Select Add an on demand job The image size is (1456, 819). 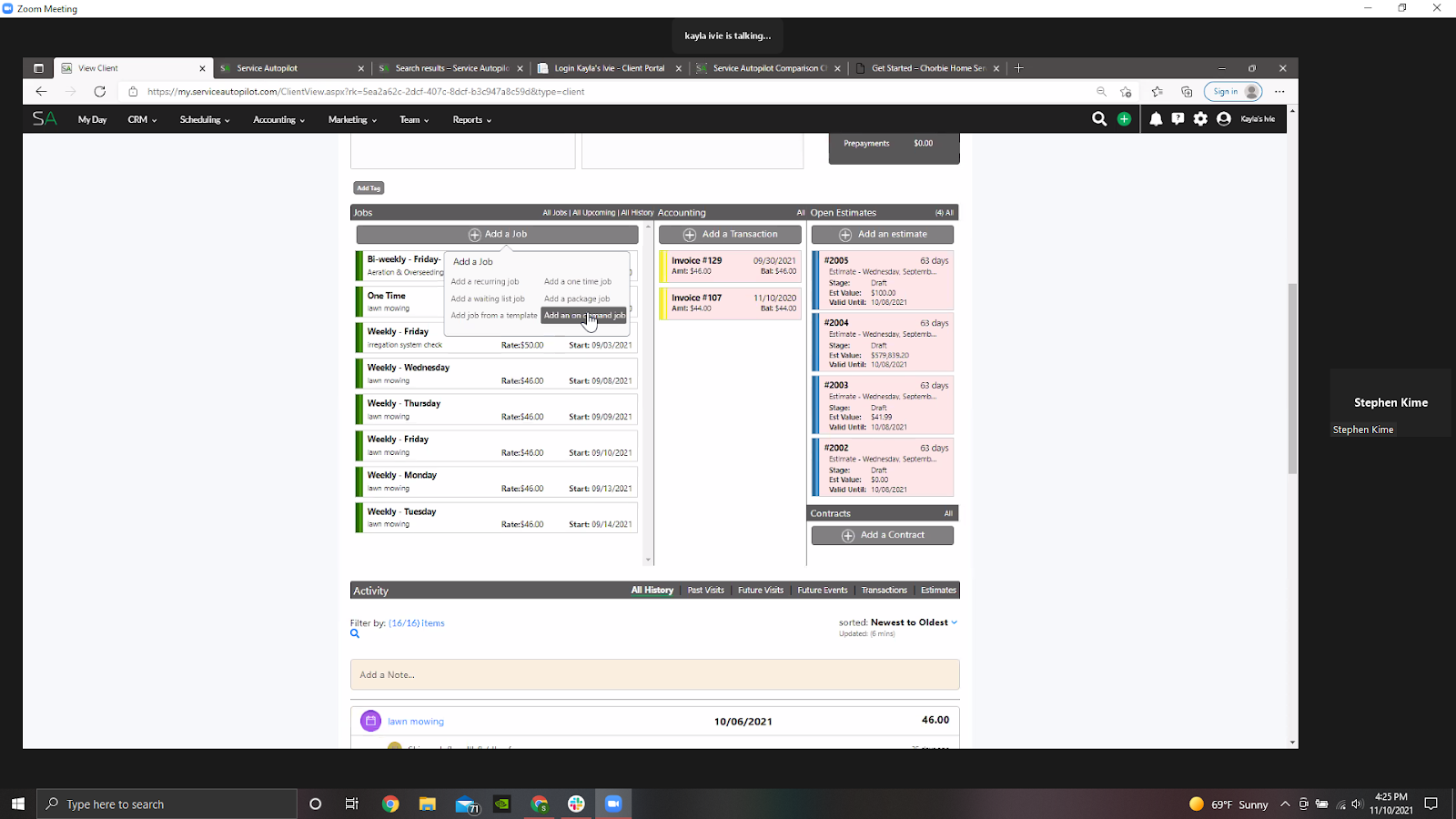(x=584, y=316)
